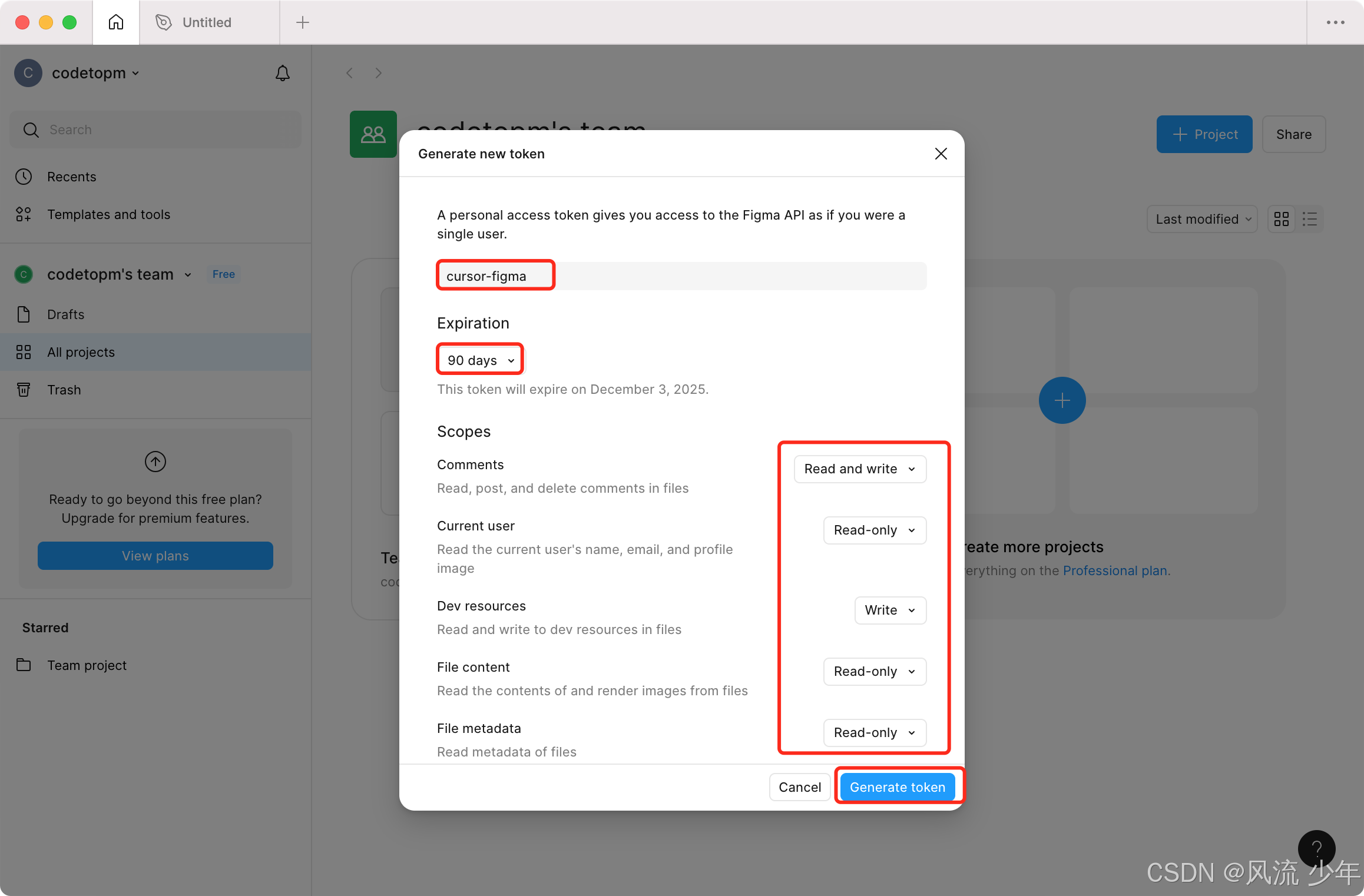Click Cancel in token dialog
1364x896 pixels.
pos(799,787)
